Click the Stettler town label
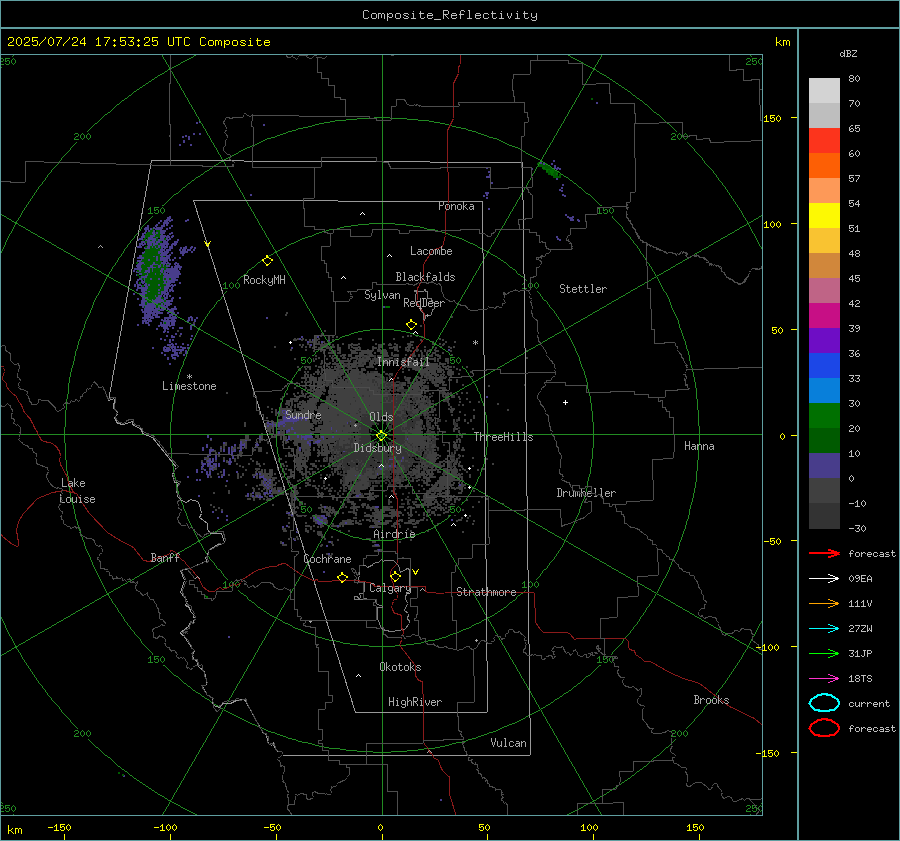The height and width of the screenshot is (841, 900). (x=583, y=289)
